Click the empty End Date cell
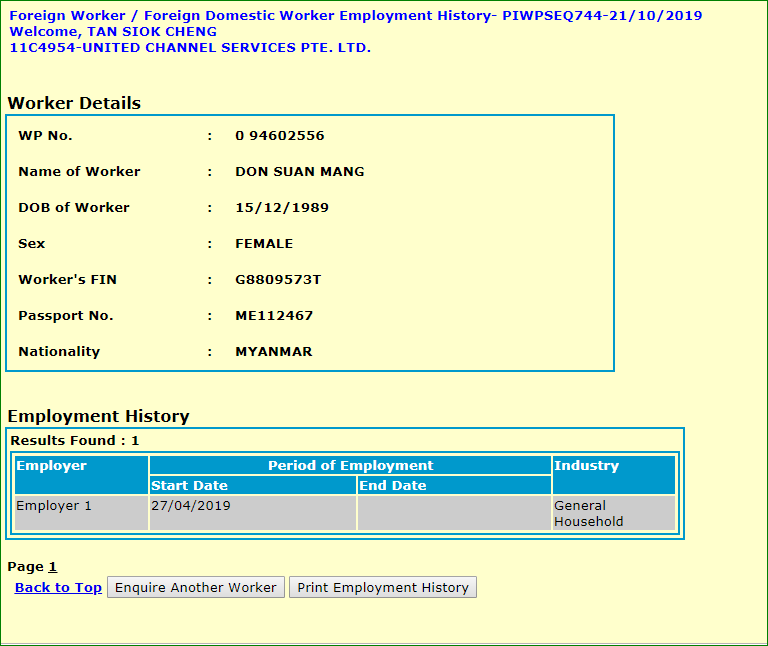The image size is (768, 646). tap(454, 513)
